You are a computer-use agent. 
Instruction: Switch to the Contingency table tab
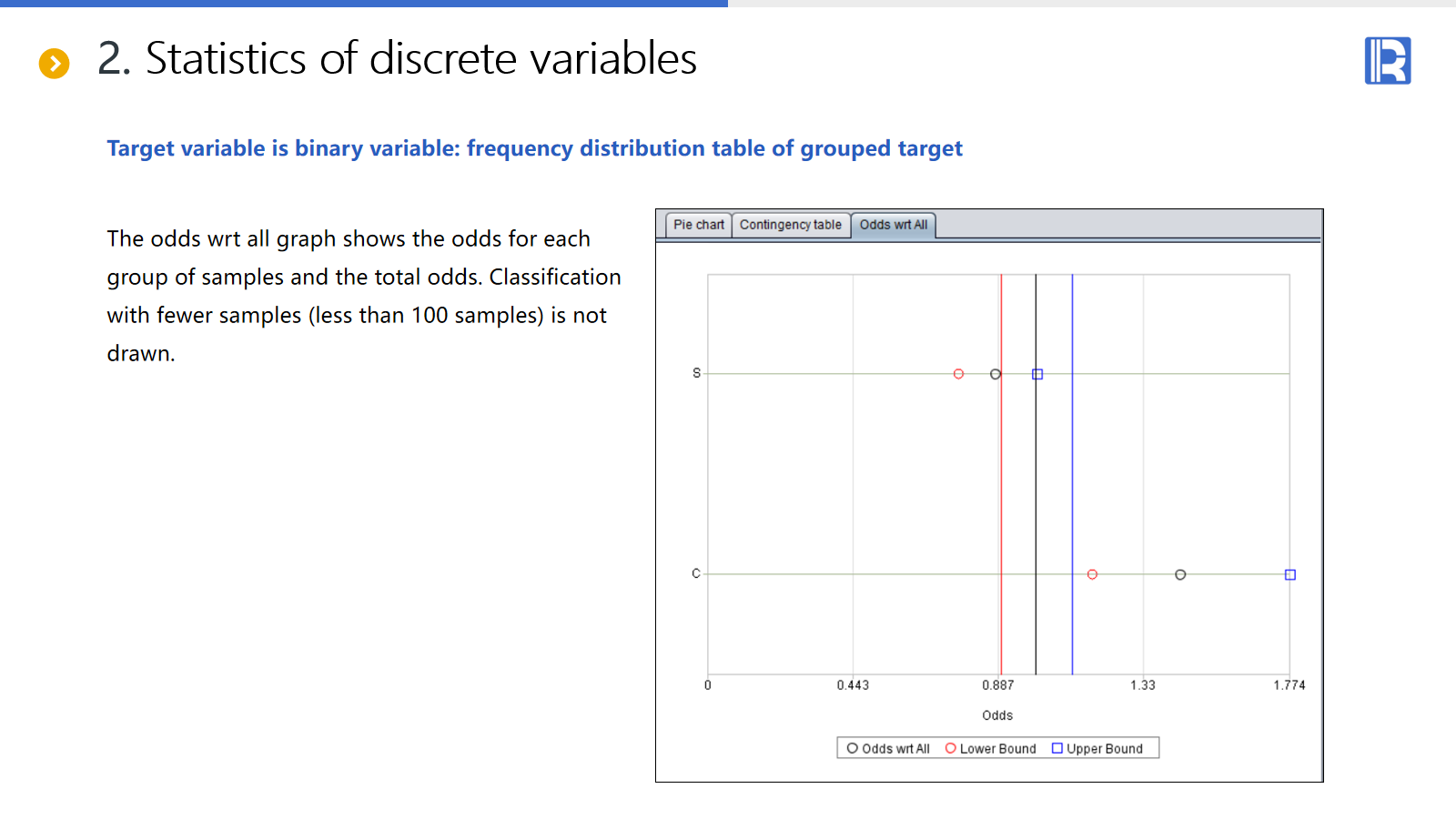(790, 225)
